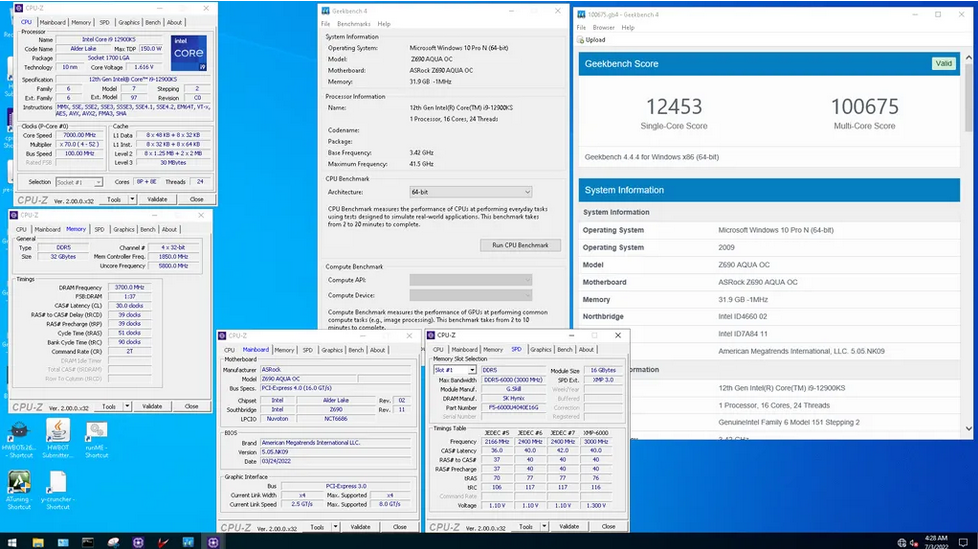Viewport: 978px width, 549px height.
Task: Click the BIOS Version field 5.05.NK09
Action: [336, 452]
